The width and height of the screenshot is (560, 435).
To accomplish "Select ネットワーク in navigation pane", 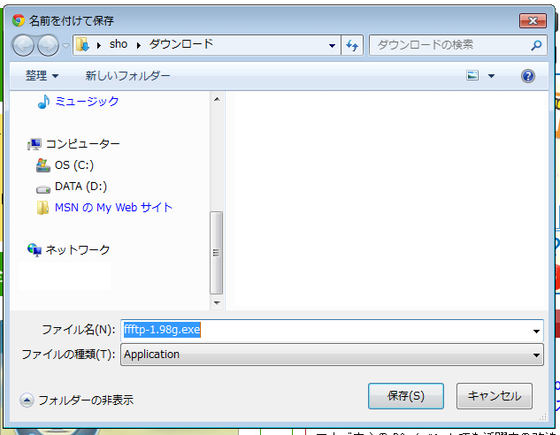I will [x=69, y=250].
